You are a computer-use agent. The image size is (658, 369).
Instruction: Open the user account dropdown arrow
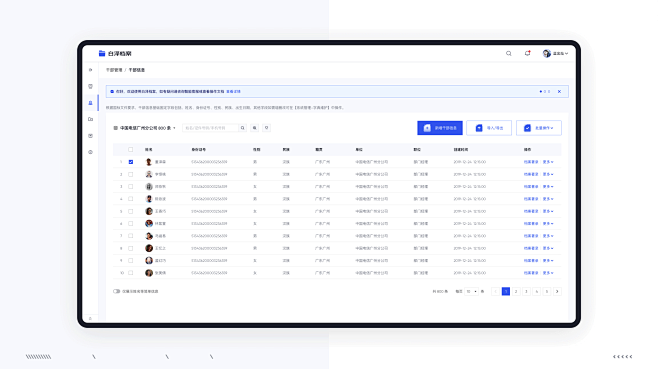(567, 54)
